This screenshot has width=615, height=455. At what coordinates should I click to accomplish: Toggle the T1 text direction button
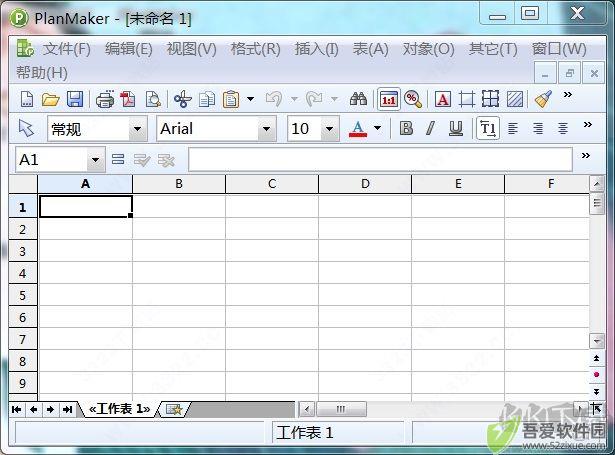pos(488,128)
